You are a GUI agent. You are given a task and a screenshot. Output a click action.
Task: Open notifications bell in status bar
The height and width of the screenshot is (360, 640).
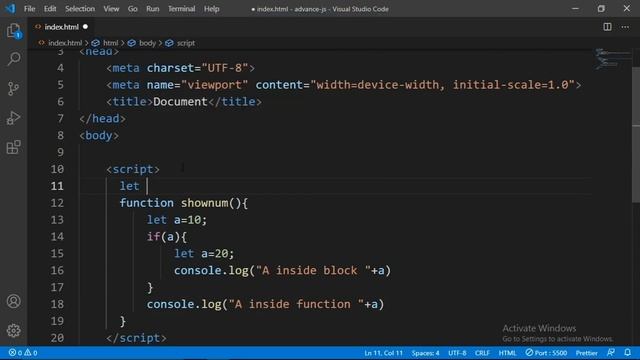point(627,353)
